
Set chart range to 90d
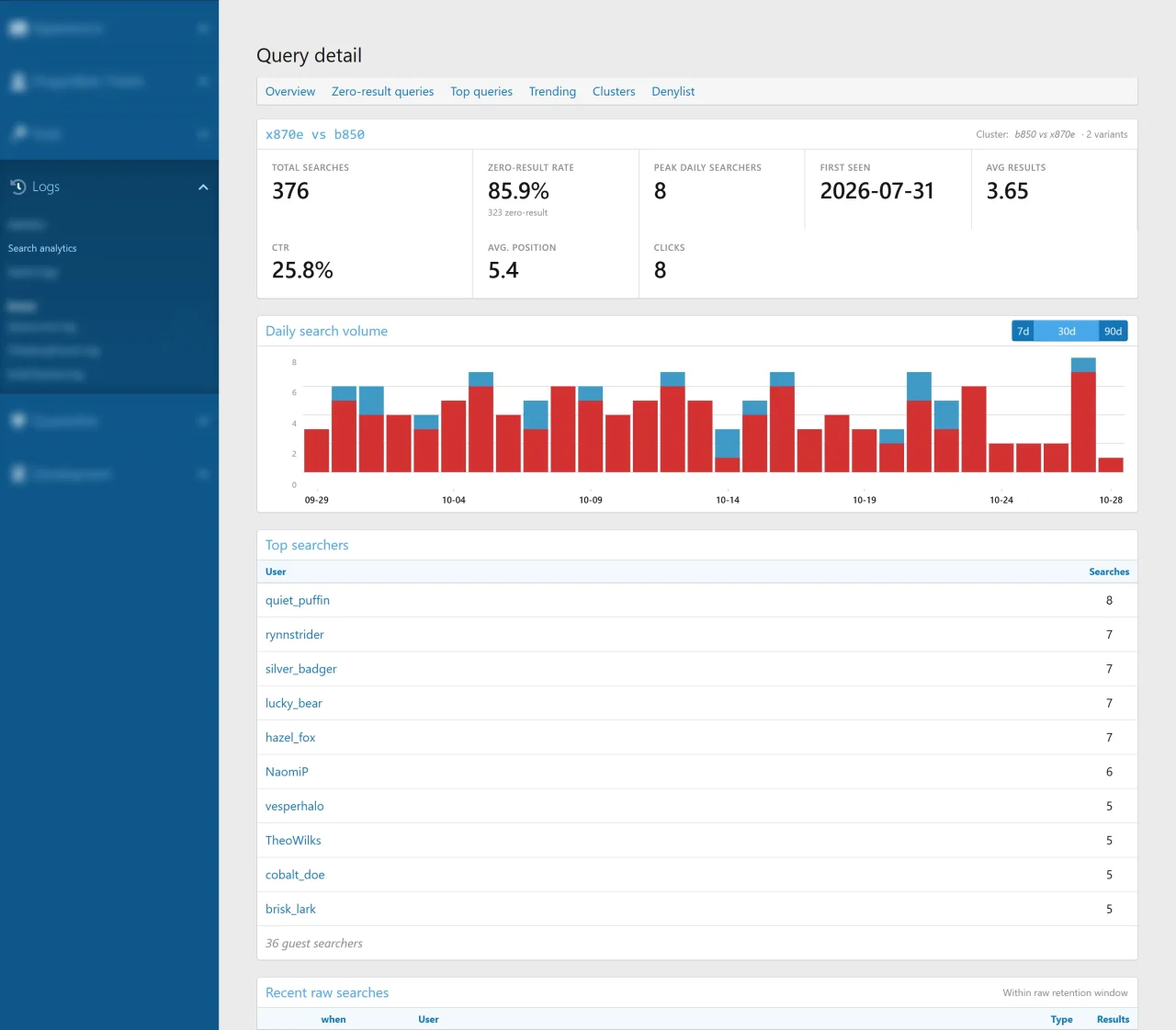pyautogui.click(x=1114, y=331)
